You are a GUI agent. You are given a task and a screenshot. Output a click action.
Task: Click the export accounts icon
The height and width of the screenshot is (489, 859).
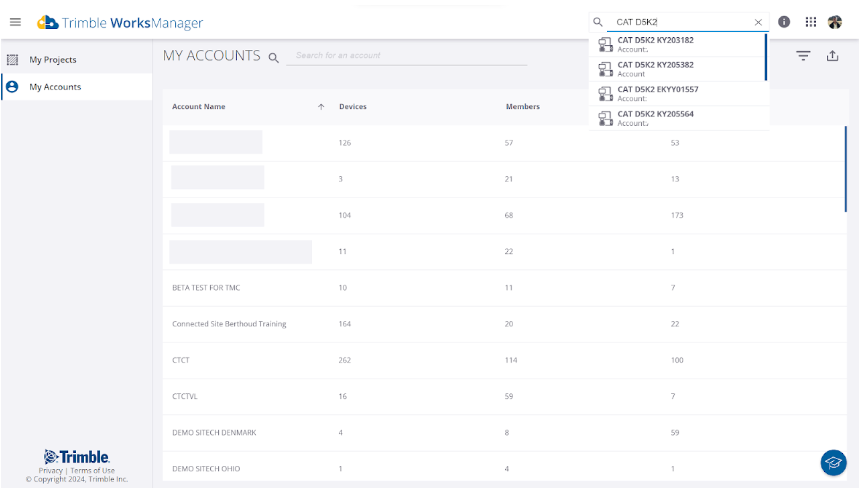[832, 56]
